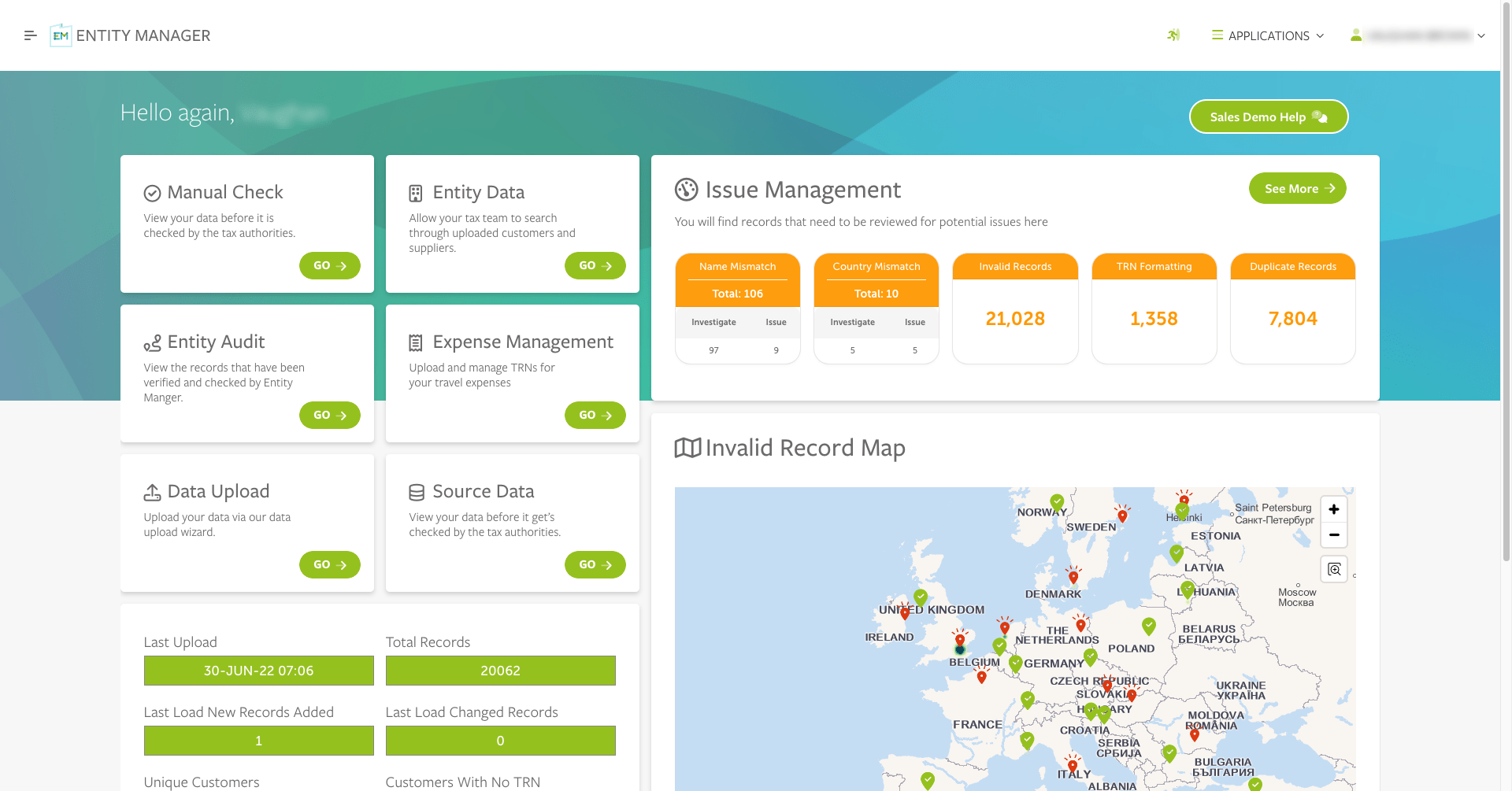Click Total Records value 20062
The image size is (1512, 791).
tap(500, 671)
